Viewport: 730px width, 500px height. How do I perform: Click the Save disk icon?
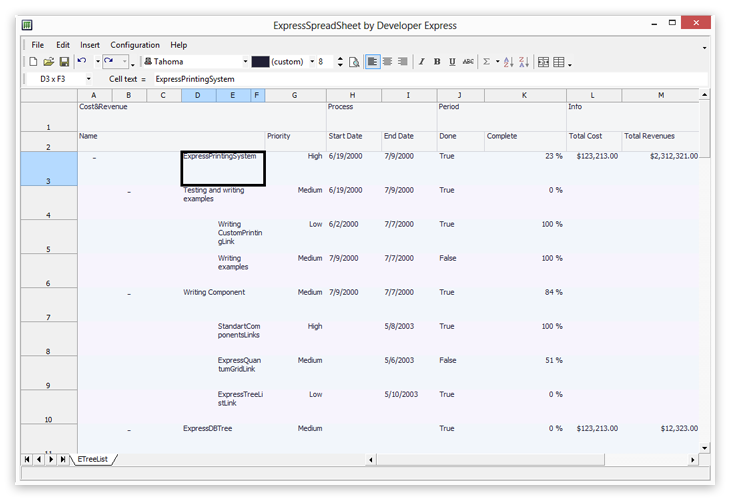(64, 62)
